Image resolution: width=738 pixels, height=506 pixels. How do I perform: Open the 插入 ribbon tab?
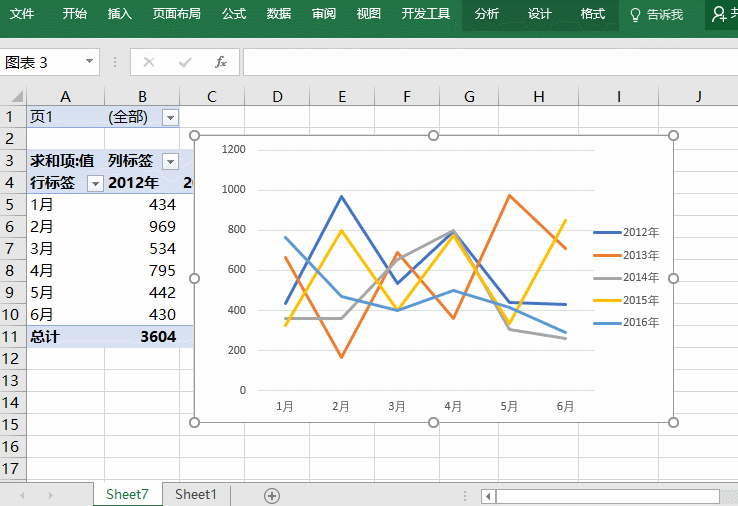pyautogui.click(x=120, y=14)
